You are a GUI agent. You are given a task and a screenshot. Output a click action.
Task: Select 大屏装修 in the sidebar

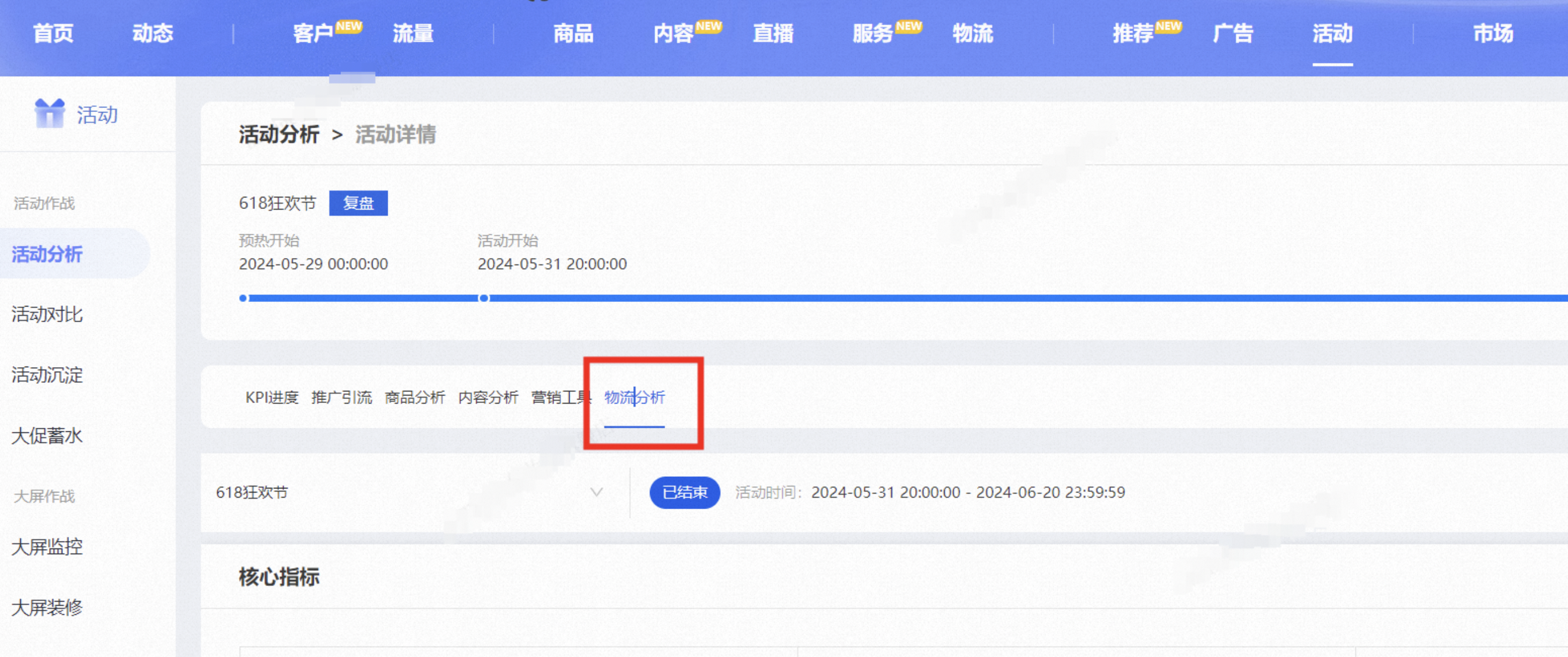[47, 608]
